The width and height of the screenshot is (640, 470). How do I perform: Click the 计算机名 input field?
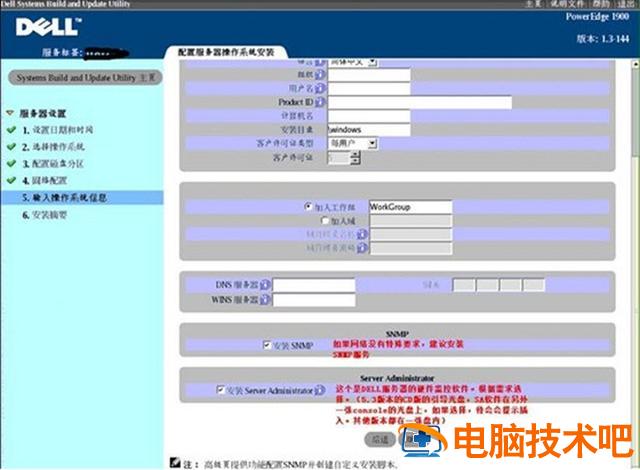click(x=369, y=116)
